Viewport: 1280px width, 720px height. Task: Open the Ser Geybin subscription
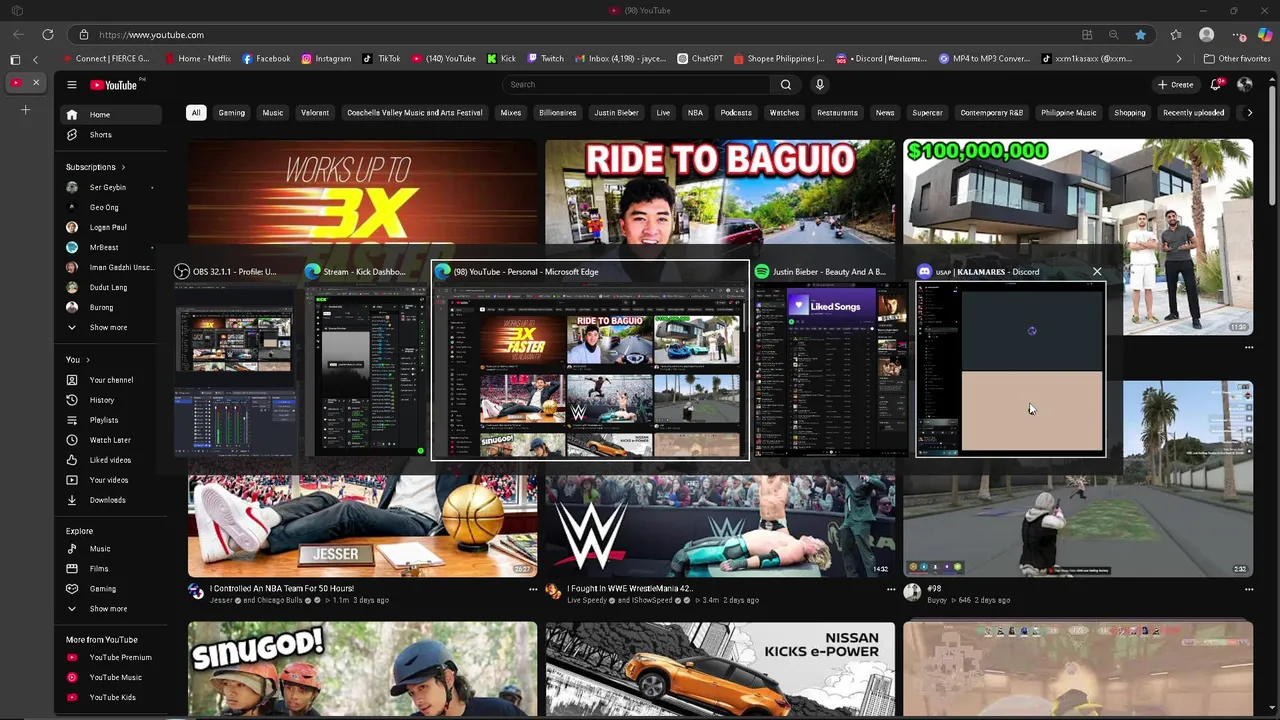[108, 187]
